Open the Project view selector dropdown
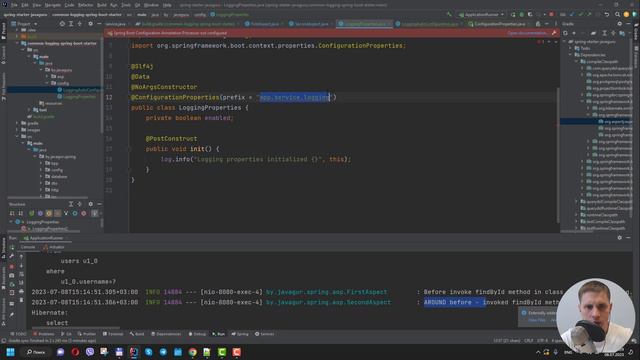 24,24
